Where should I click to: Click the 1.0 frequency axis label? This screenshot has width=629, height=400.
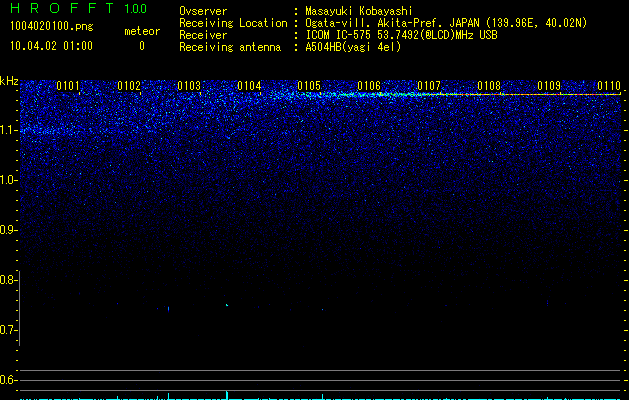click(x=8, y=180)
